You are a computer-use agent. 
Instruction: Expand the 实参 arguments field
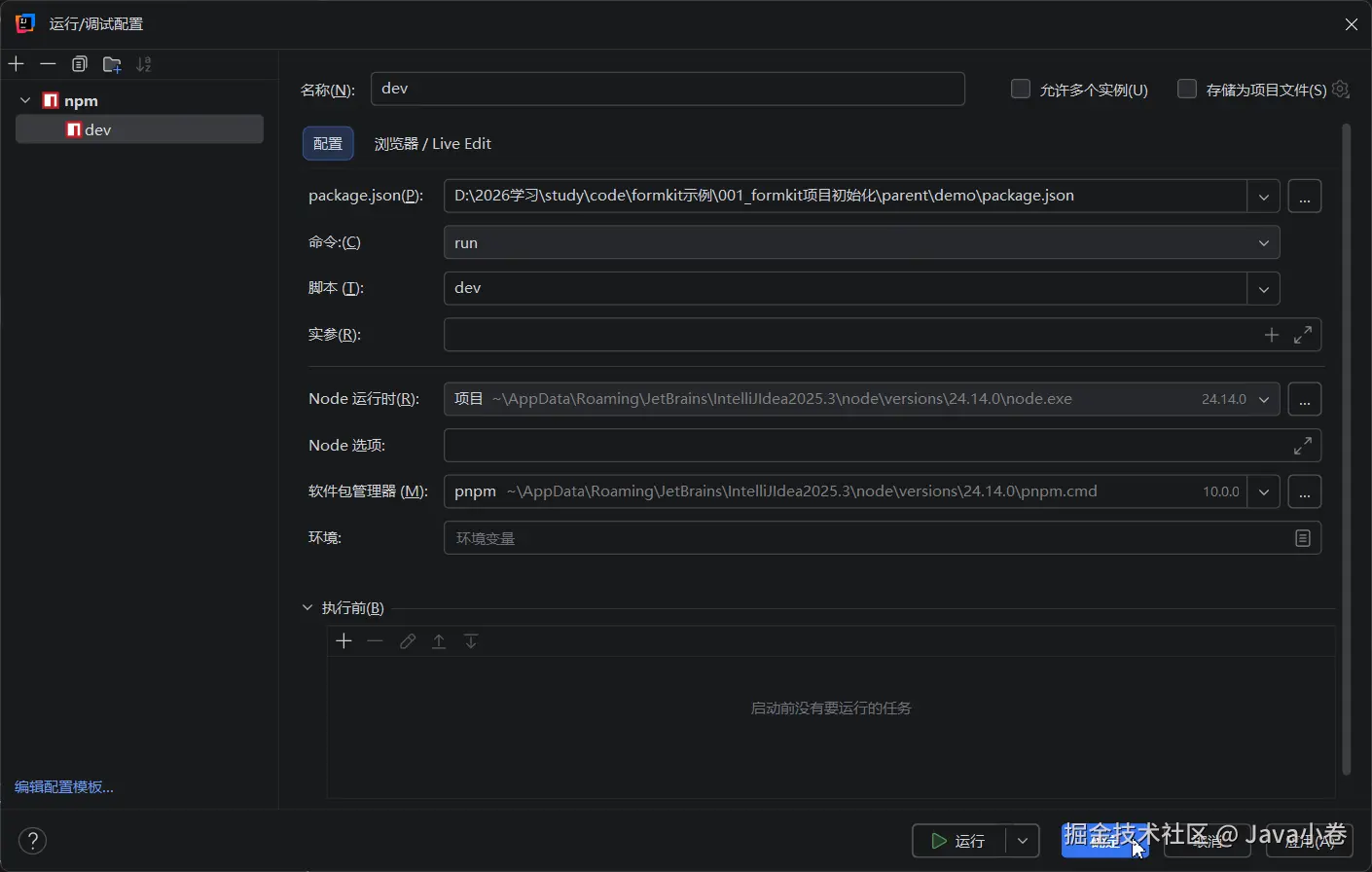tap(1303, 335)
